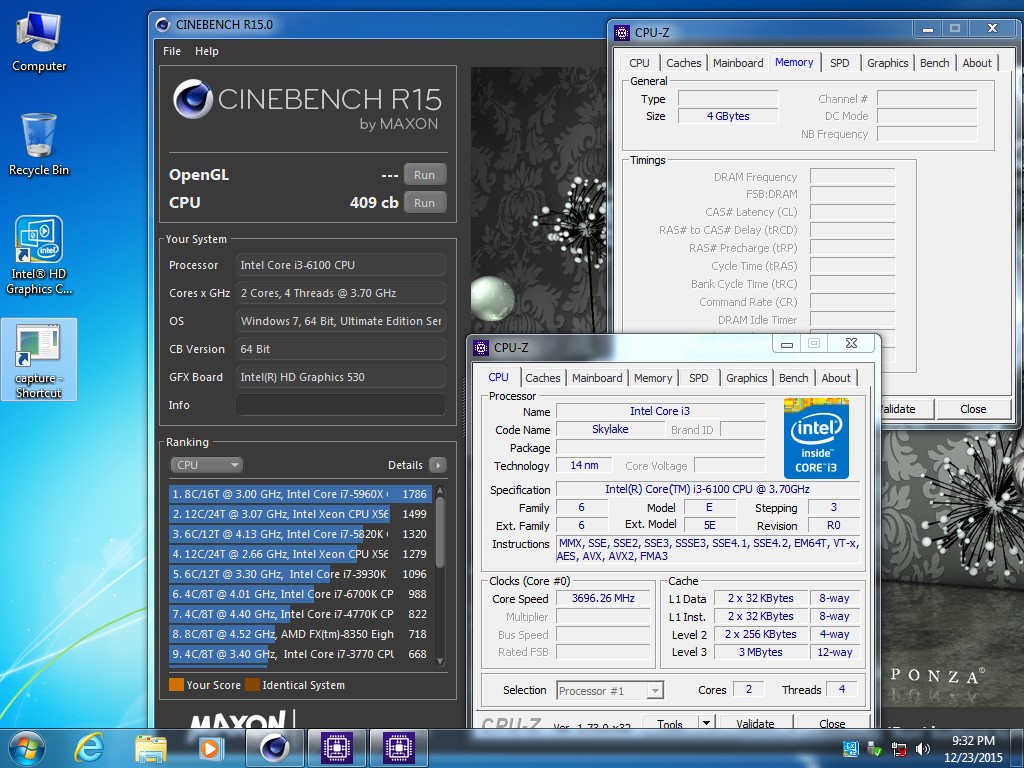The height and width of the screenshot is (768, 1024).
Task: Run the OpenGL benchmark
Action: 424,175
